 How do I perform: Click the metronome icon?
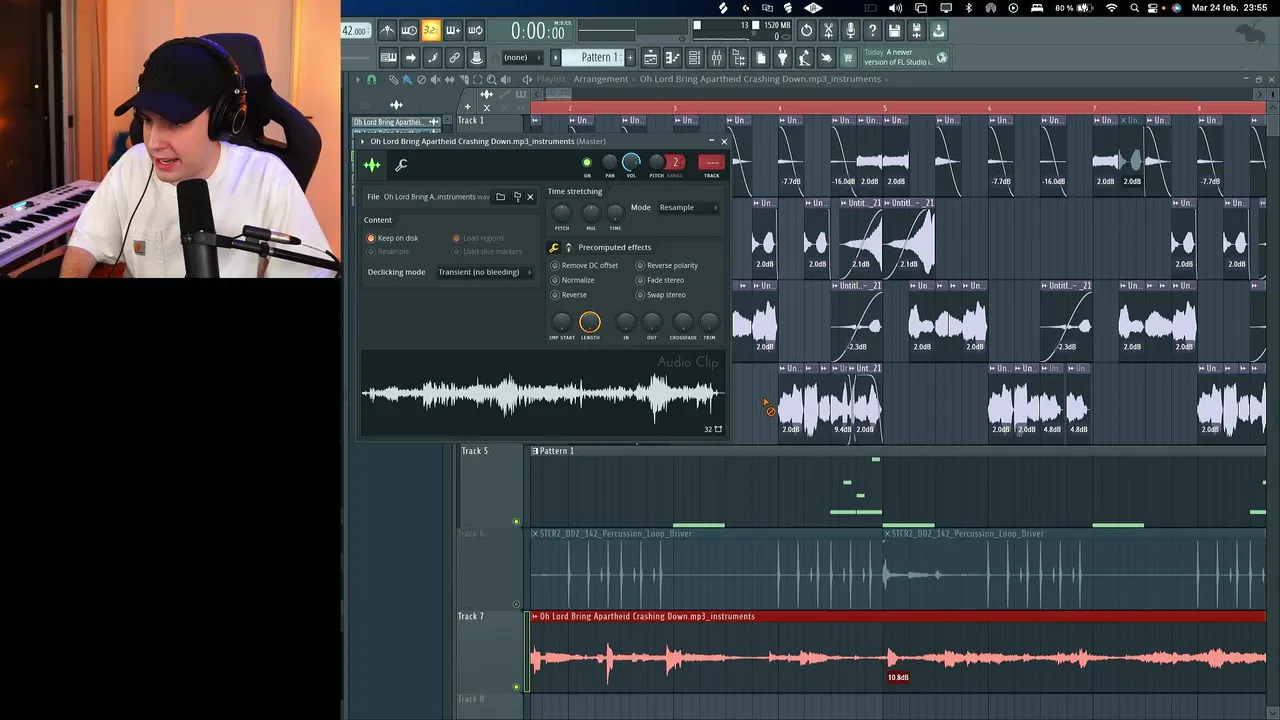(387, 30)
